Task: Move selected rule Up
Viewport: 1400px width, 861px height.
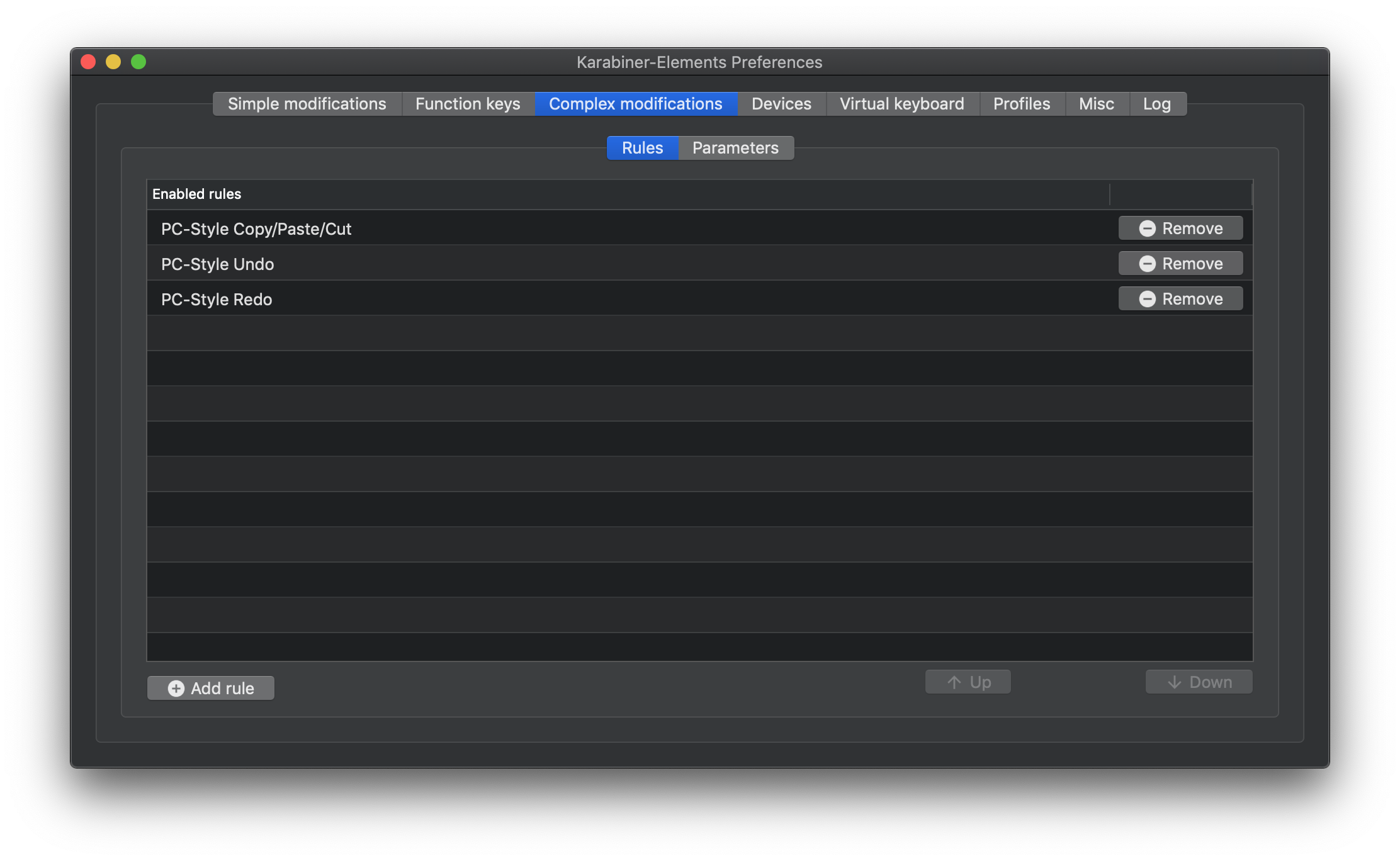Action: point(968,682)
